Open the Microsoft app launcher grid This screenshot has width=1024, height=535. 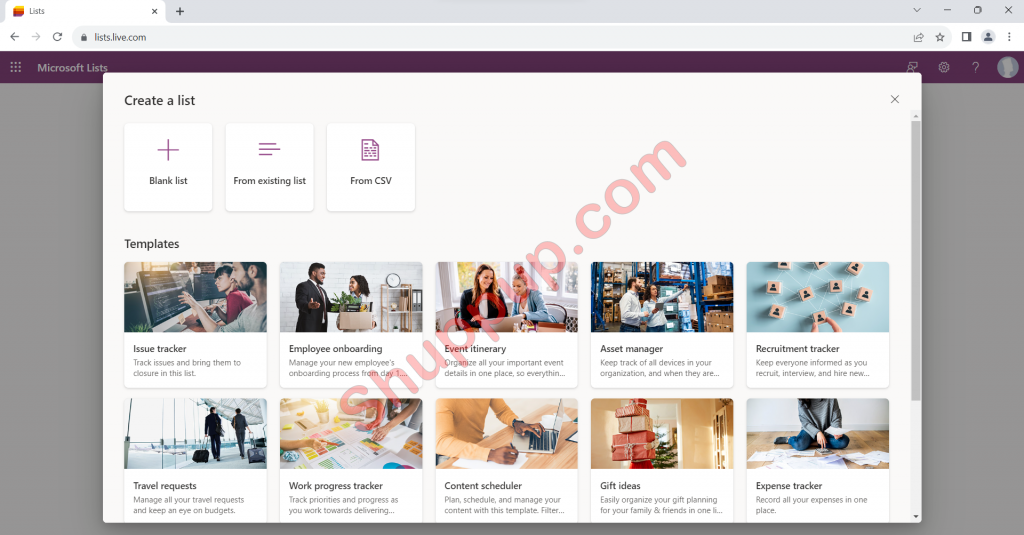(16, 67)
